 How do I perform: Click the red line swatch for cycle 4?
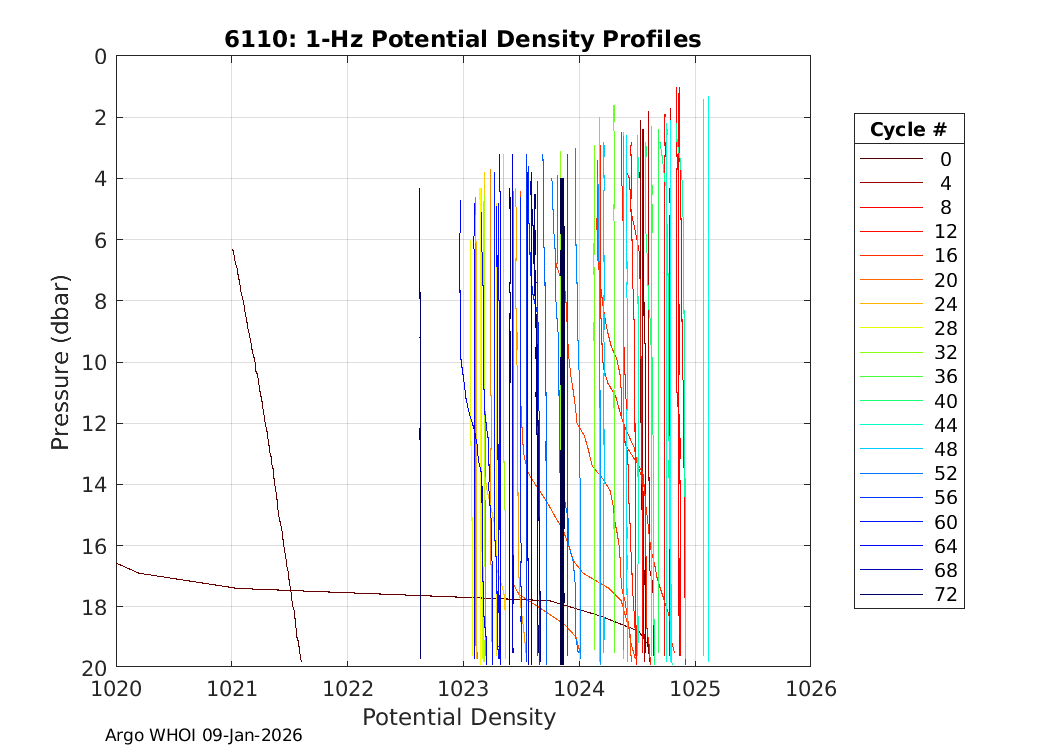pyautogui.click(x=890, y=183)
